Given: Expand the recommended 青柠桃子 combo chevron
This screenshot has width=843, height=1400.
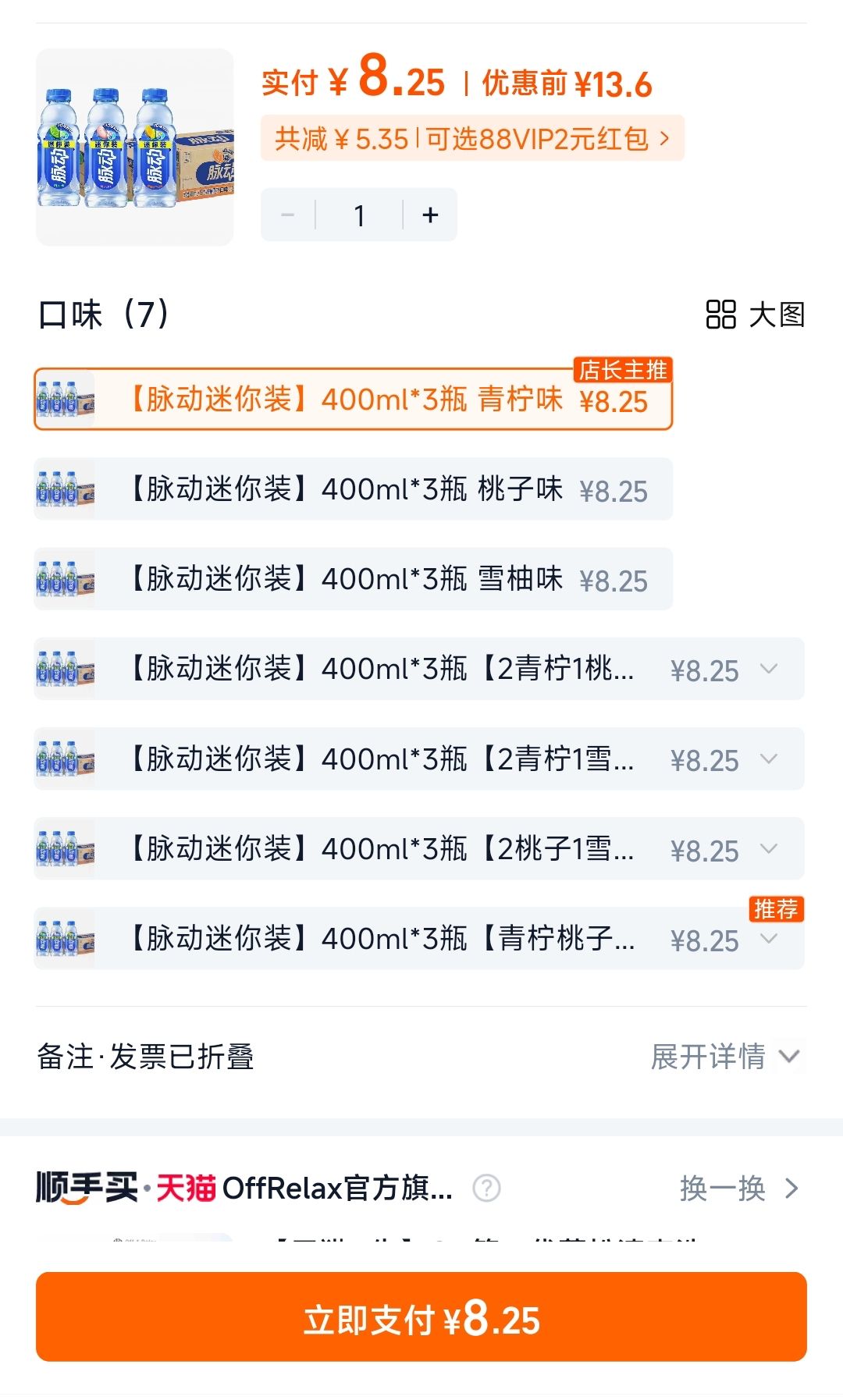Looking at the screenshot, I should (x=769, y=939).
